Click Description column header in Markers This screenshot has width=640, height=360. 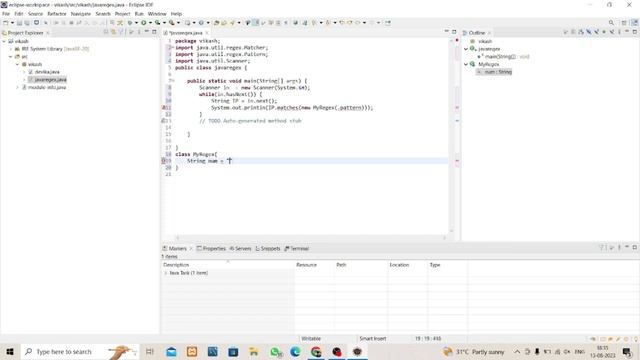click(x=228, y=265)
